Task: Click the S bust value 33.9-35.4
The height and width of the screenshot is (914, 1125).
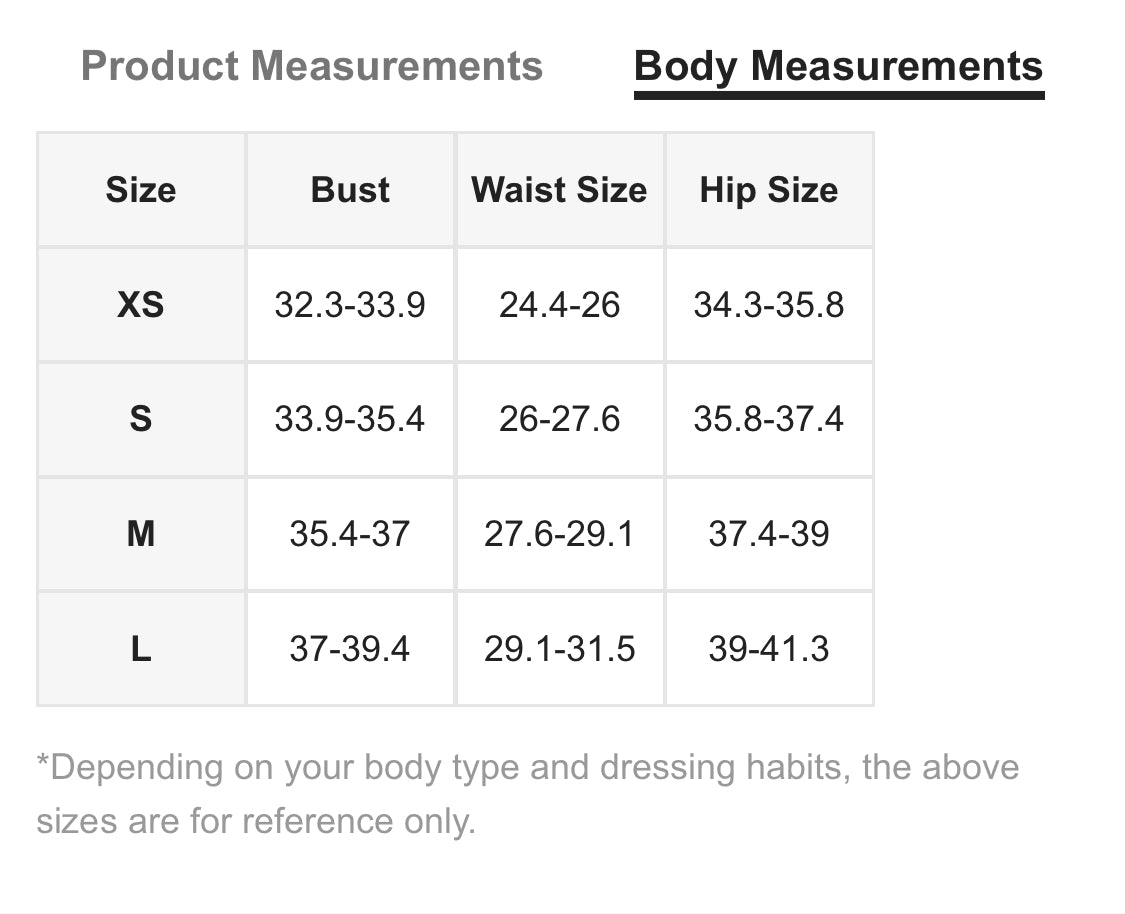Action: (350, 419)
